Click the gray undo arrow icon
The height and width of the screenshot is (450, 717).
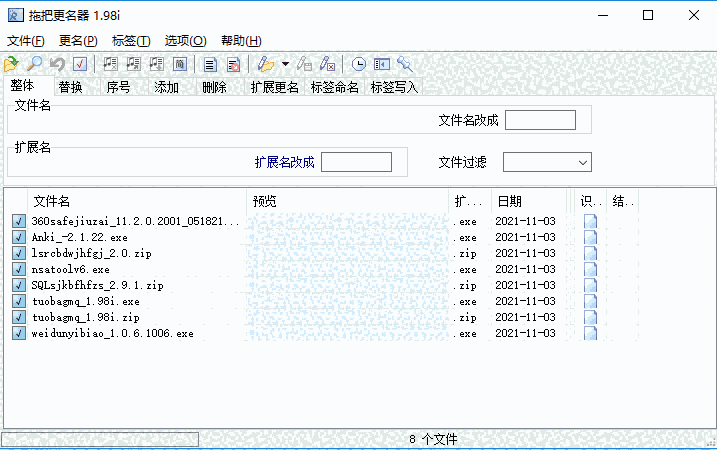57,64
